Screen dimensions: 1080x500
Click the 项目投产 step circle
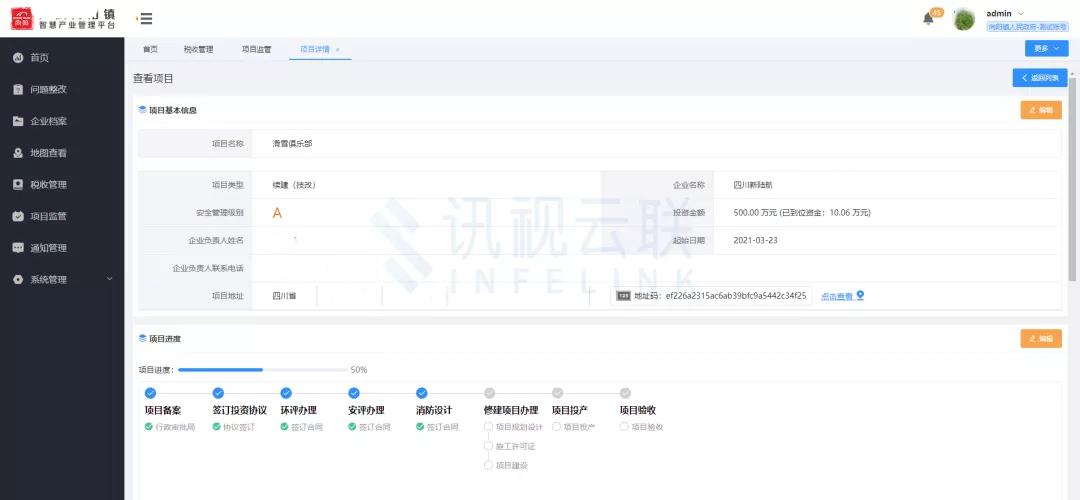[558, 393]
